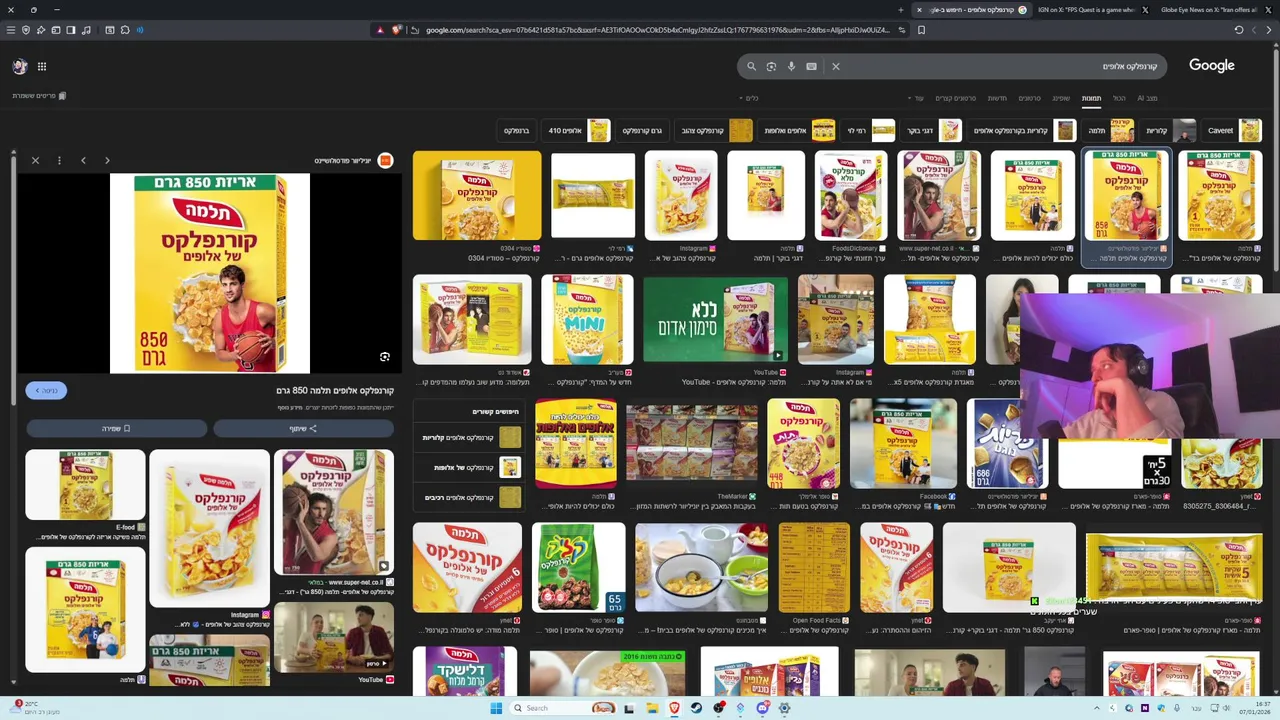Open the music note toolbar icon
Image resolution: width=1280 pixels, height=720 pixels.
tap(86, 30)
